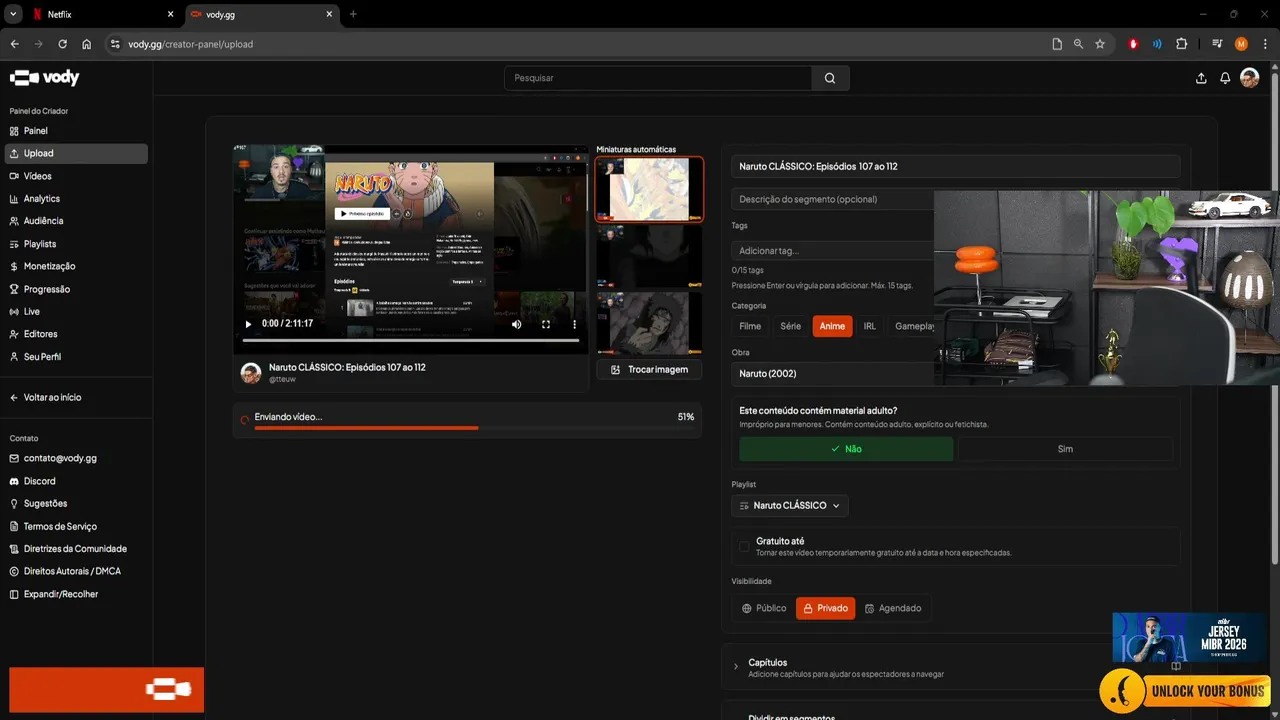Set visibility to Público
Screen dimensions: 1280x720
(764, 608)
